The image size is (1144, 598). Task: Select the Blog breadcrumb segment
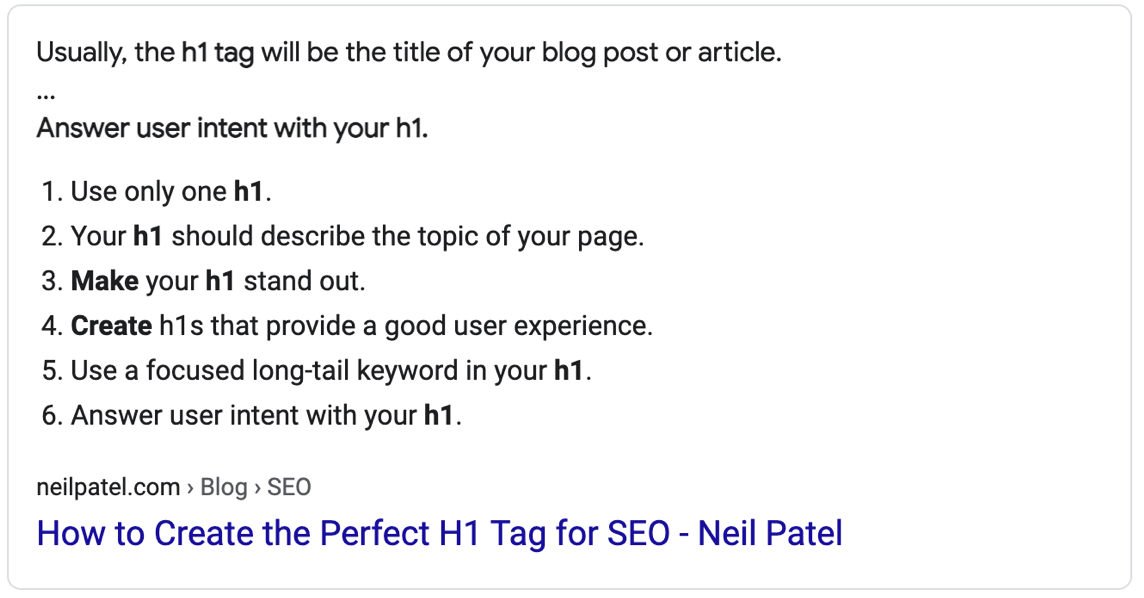point(224,487)
